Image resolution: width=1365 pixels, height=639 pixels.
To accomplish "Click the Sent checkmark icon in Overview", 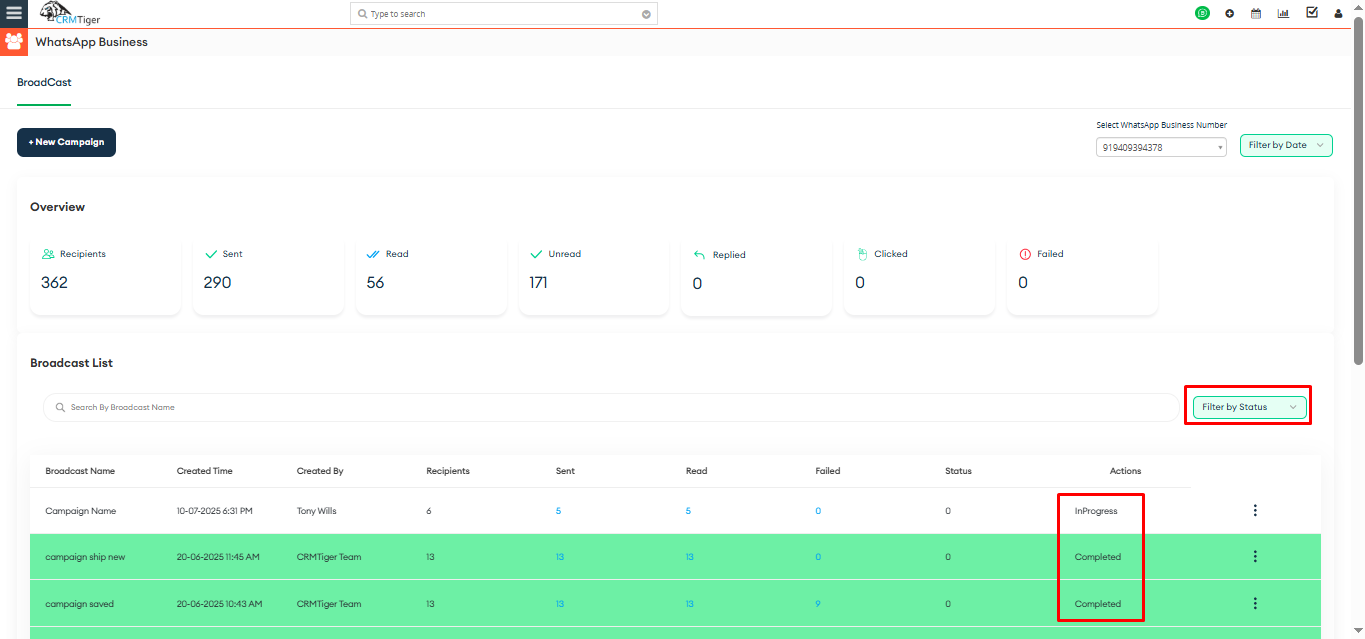I will pyautogui.click(x=211, y=254).
